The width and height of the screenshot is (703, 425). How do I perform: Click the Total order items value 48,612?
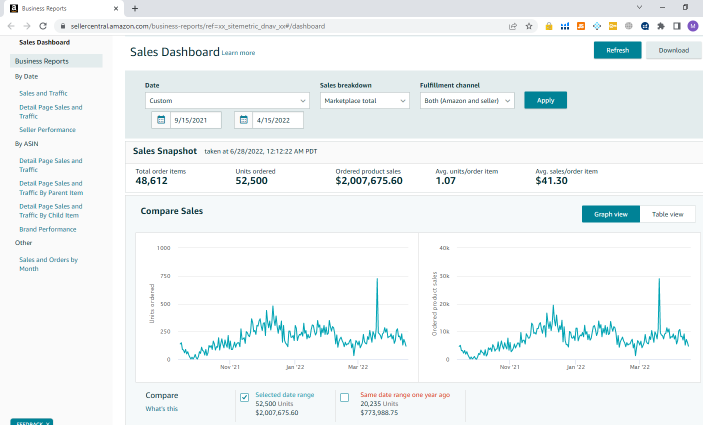pyautogui.click(x=152, y=181)
